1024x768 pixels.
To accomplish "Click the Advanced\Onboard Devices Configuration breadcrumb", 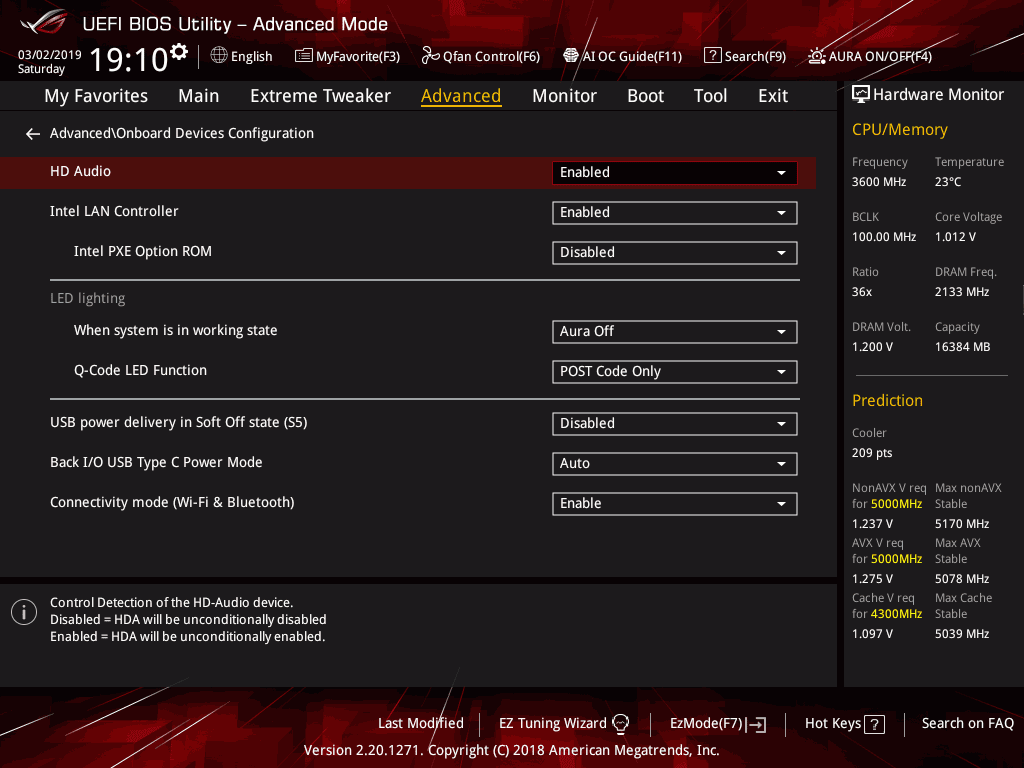I will (x=182, y=133).
